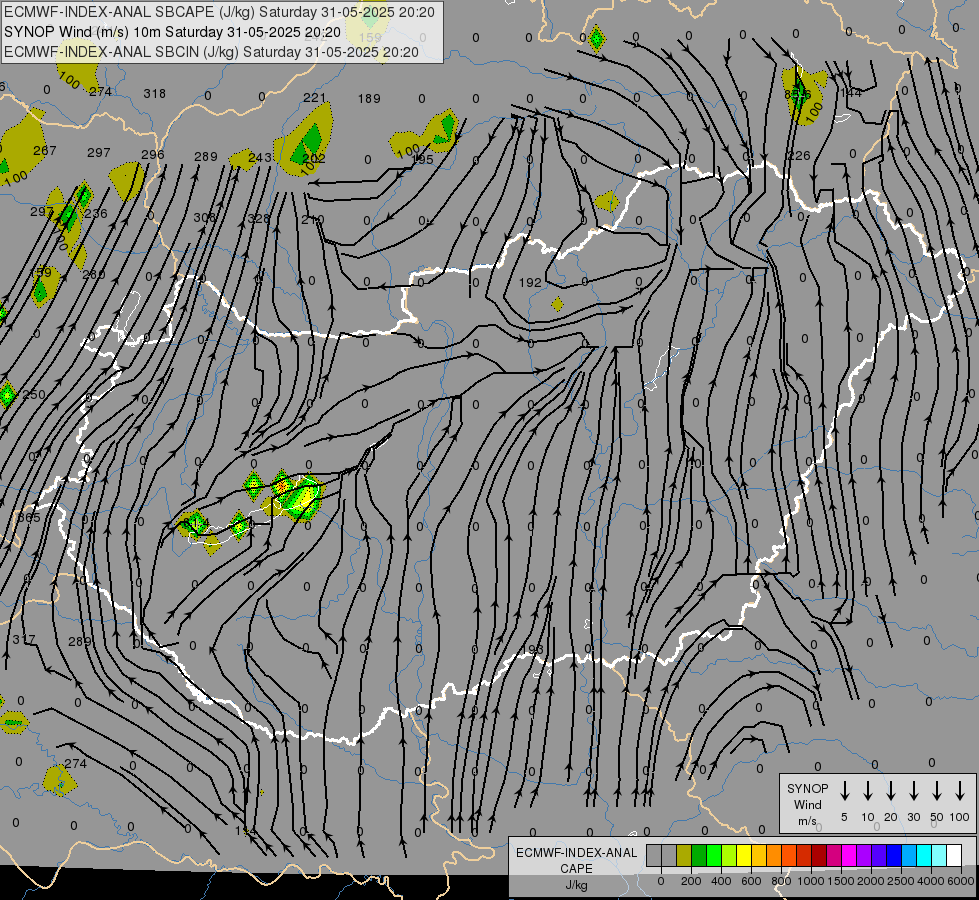Viewport: 979px width, 900px height.
Task: Click the 4000 tick label in CAPE legend
Action: 931,881
